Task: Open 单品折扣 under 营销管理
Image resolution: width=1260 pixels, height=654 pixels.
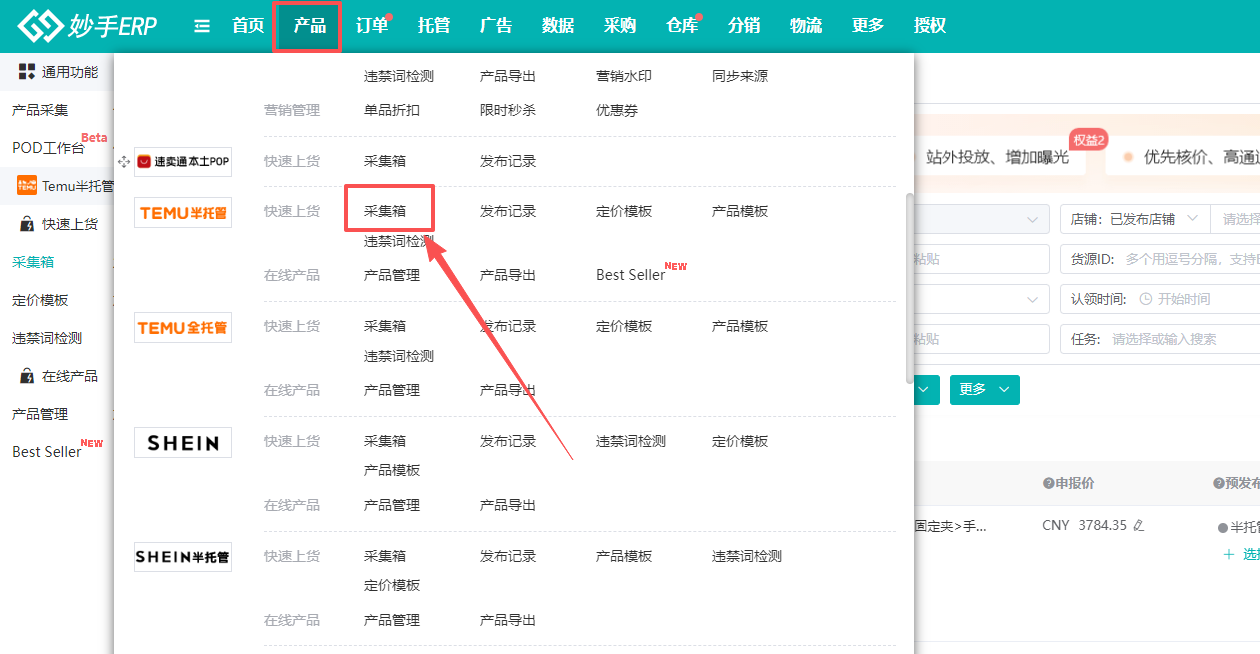Action: pyautogui.click(x=392, y=110)
